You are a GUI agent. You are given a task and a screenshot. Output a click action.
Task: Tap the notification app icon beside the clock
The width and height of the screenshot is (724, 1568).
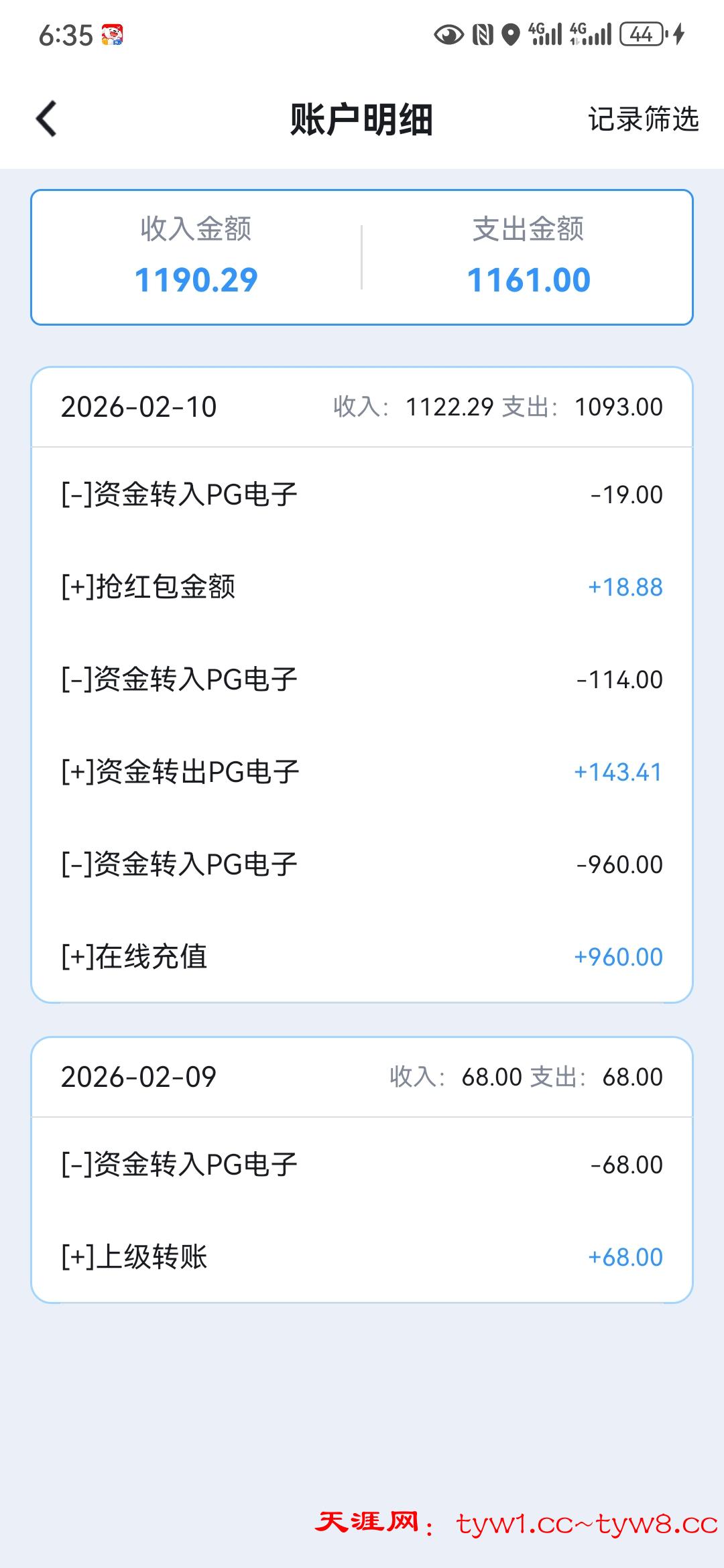point(112,35)
